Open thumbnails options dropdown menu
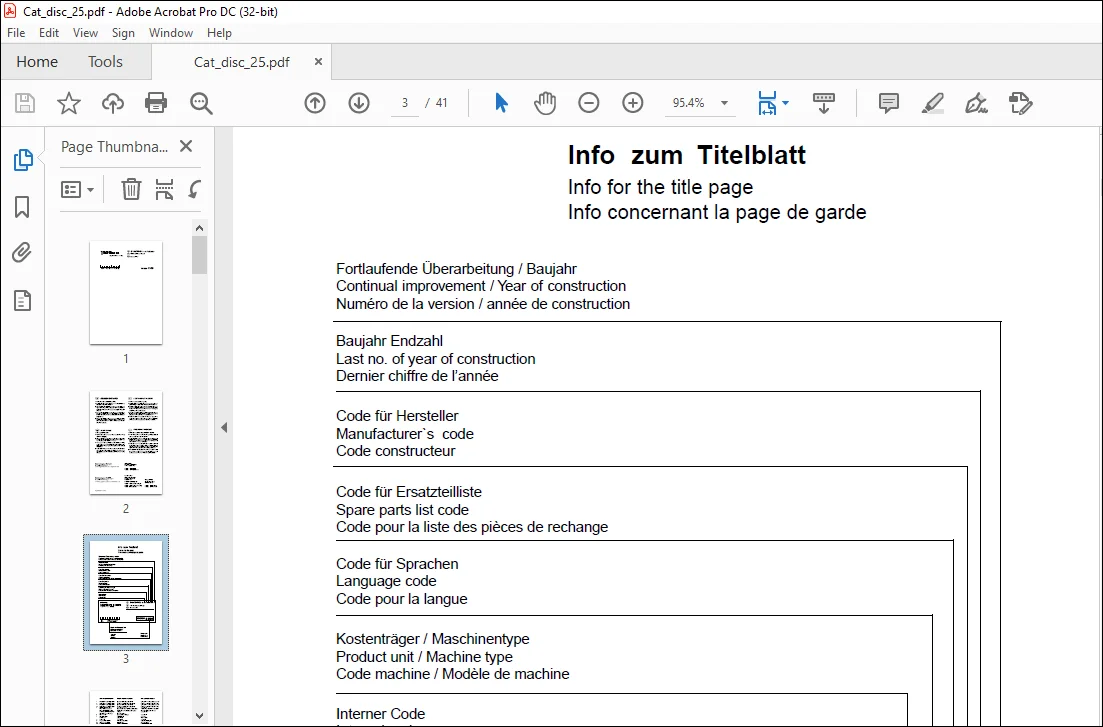This screenshot has width=1103, height=727. point(77,189)
